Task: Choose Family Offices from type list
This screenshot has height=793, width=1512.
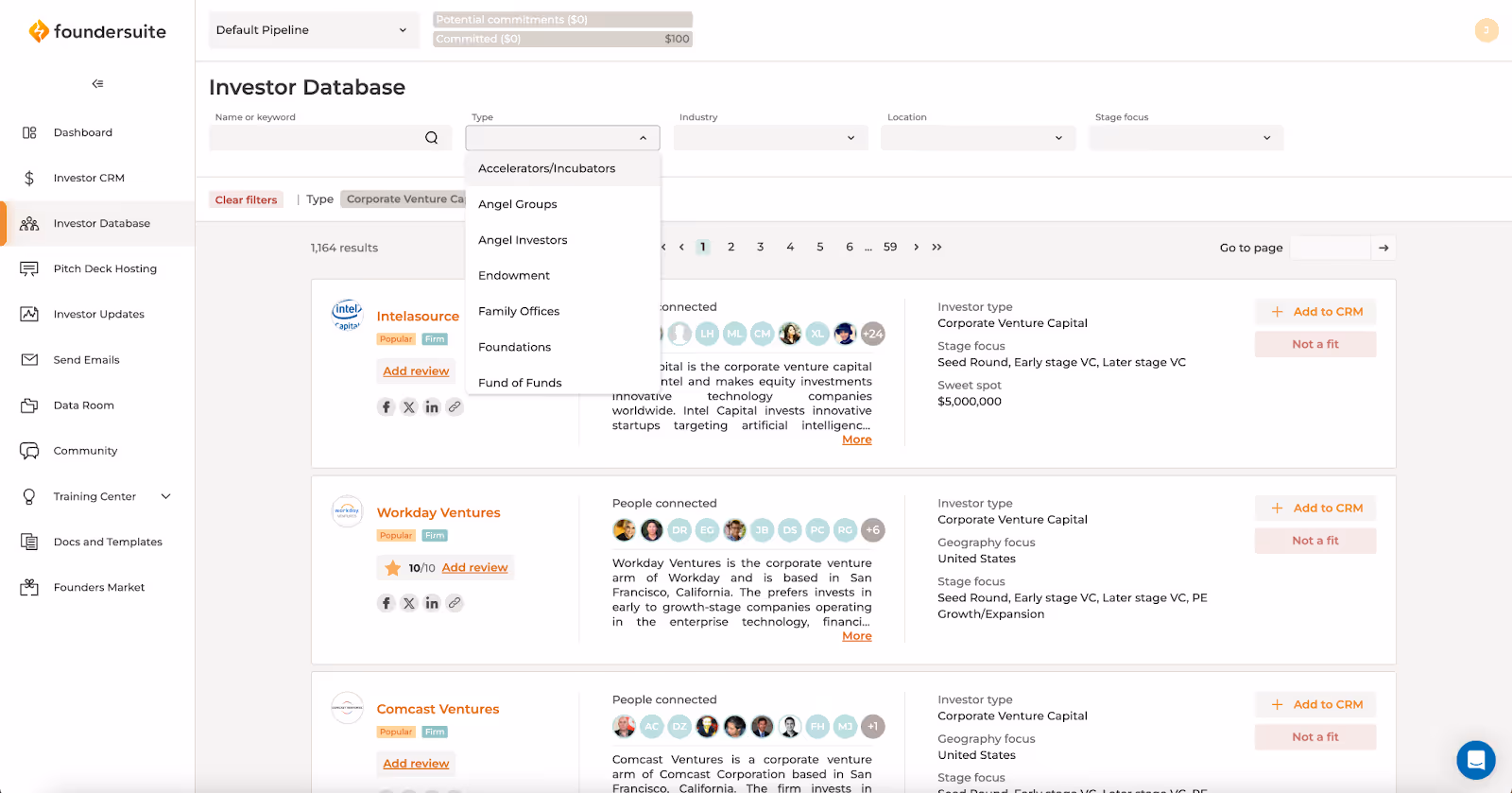Action: [563, 311]
